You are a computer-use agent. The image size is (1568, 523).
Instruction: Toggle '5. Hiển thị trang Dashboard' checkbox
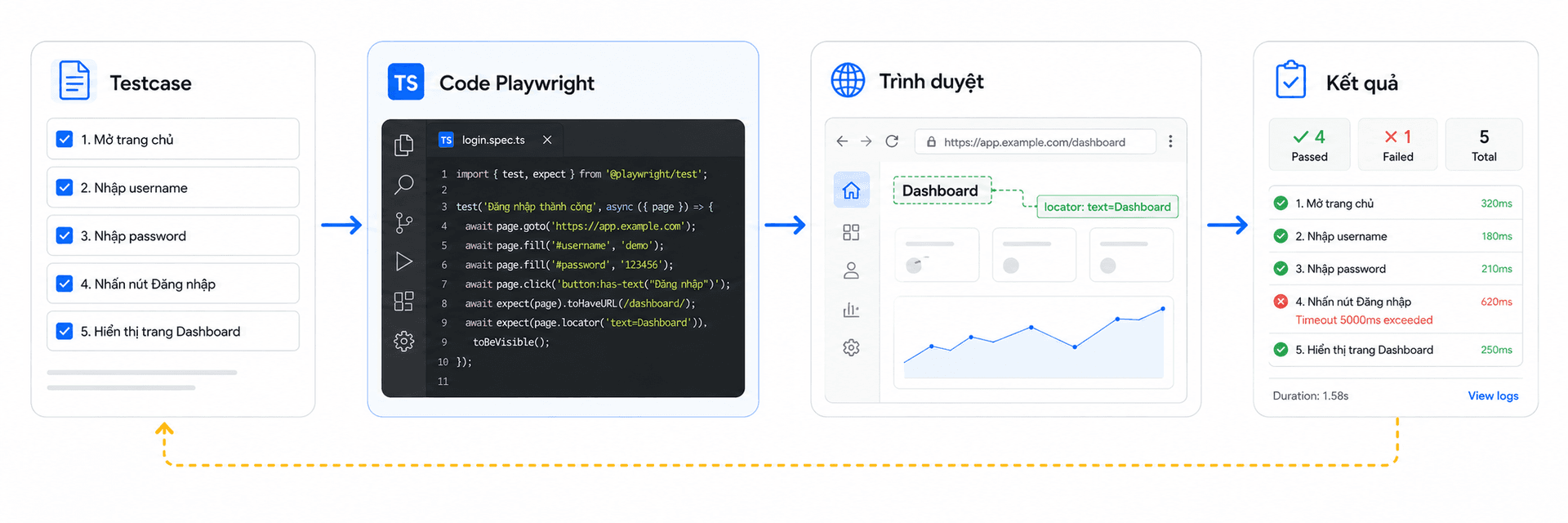(x=65, y=331)
